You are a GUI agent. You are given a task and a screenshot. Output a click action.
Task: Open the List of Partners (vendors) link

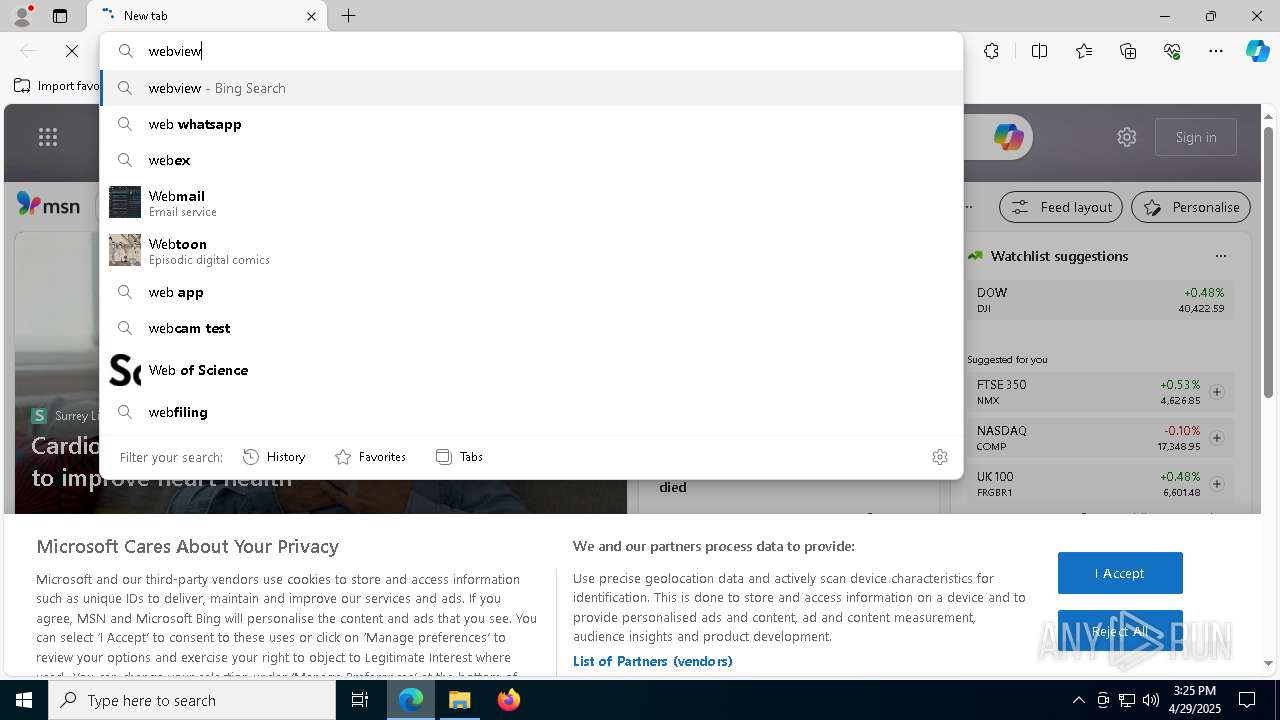point(653,661)
